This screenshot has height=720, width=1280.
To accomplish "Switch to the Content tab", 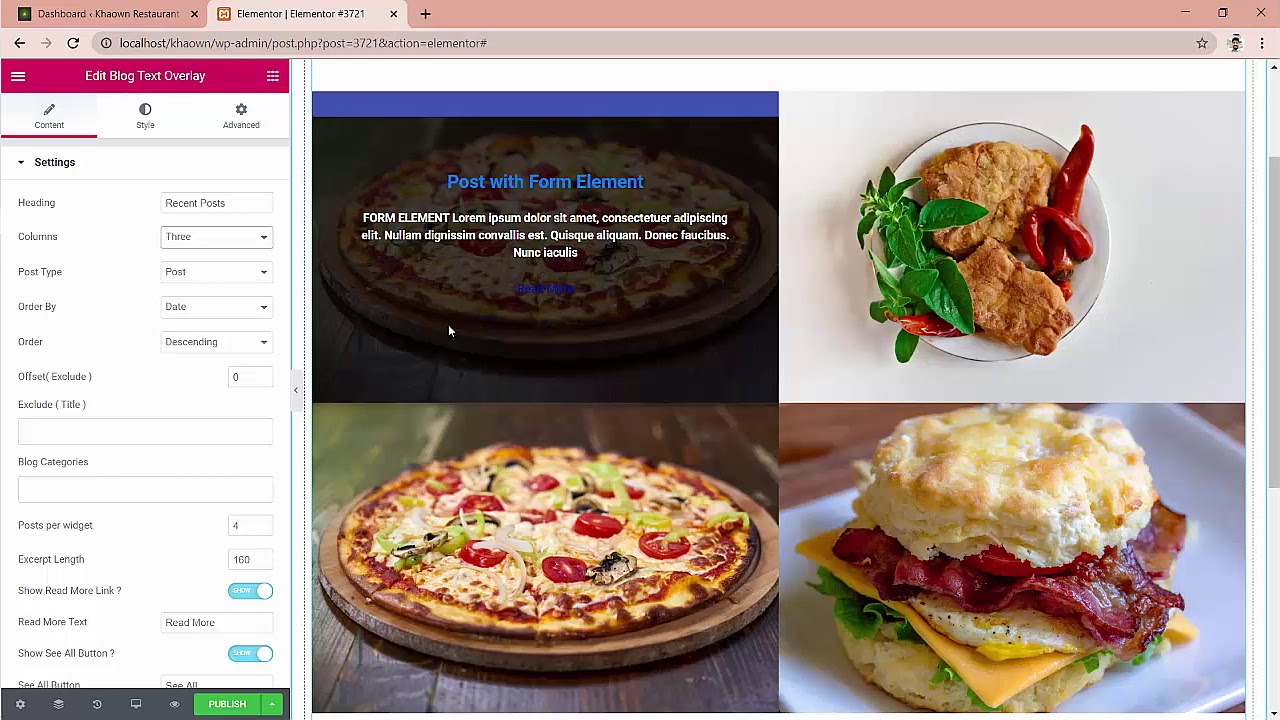I will coord(49,116).
